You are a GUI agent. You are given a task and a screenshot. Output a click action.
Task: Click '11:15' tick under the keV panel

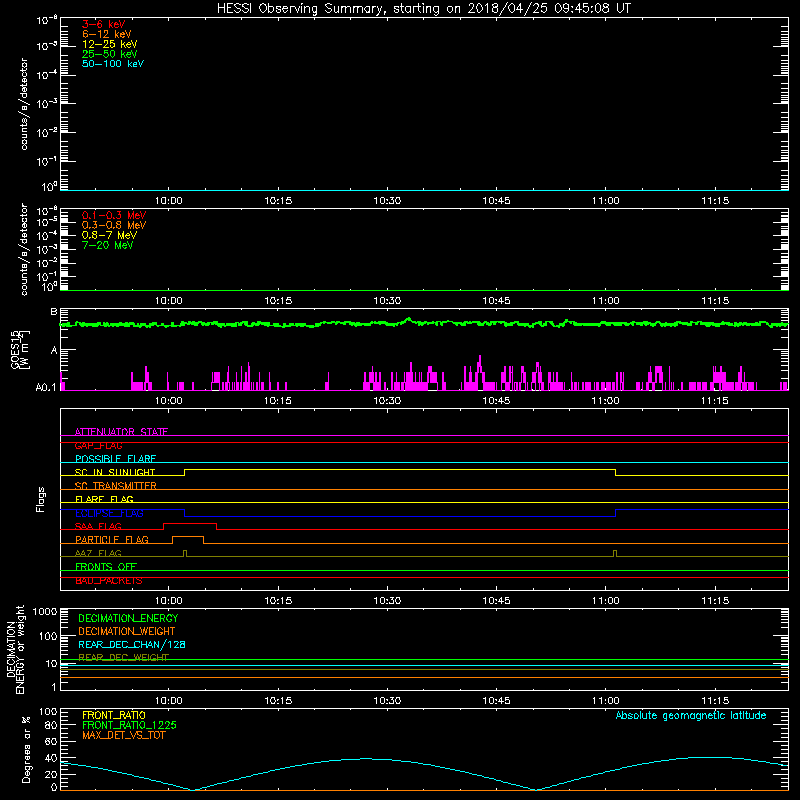(715, 201)
